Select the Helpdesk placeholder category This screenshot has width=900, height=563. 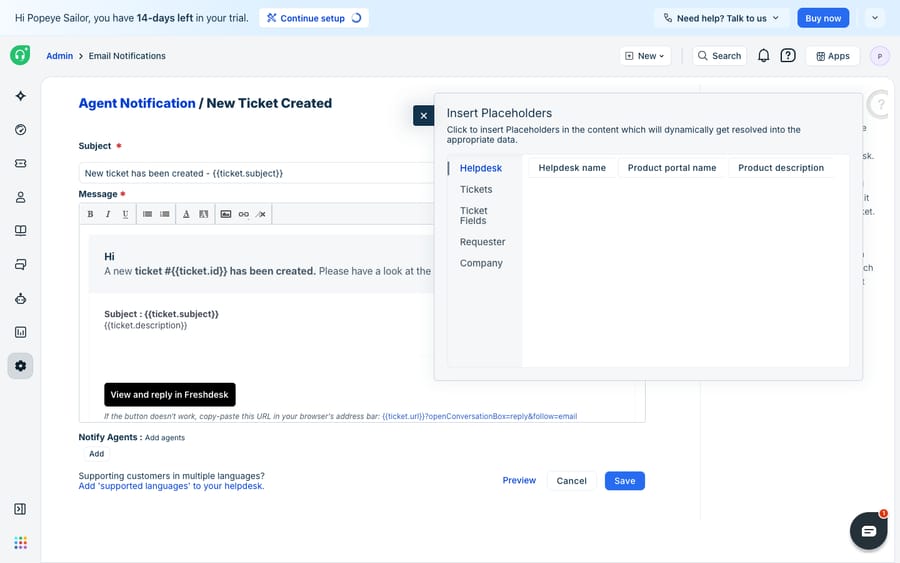480,168
